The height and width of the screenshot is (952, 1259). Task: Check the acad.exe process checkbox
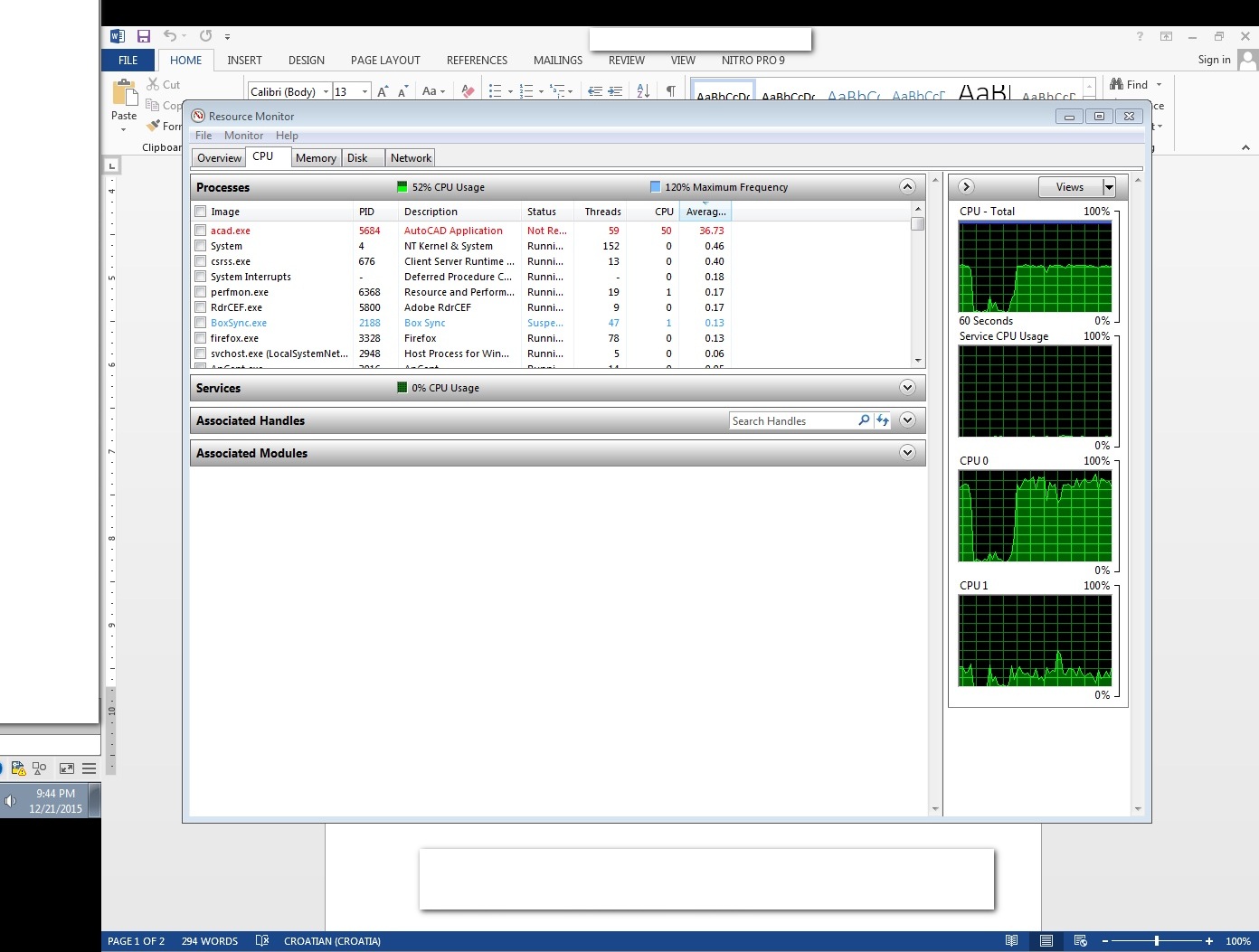[x=201, y=231]
